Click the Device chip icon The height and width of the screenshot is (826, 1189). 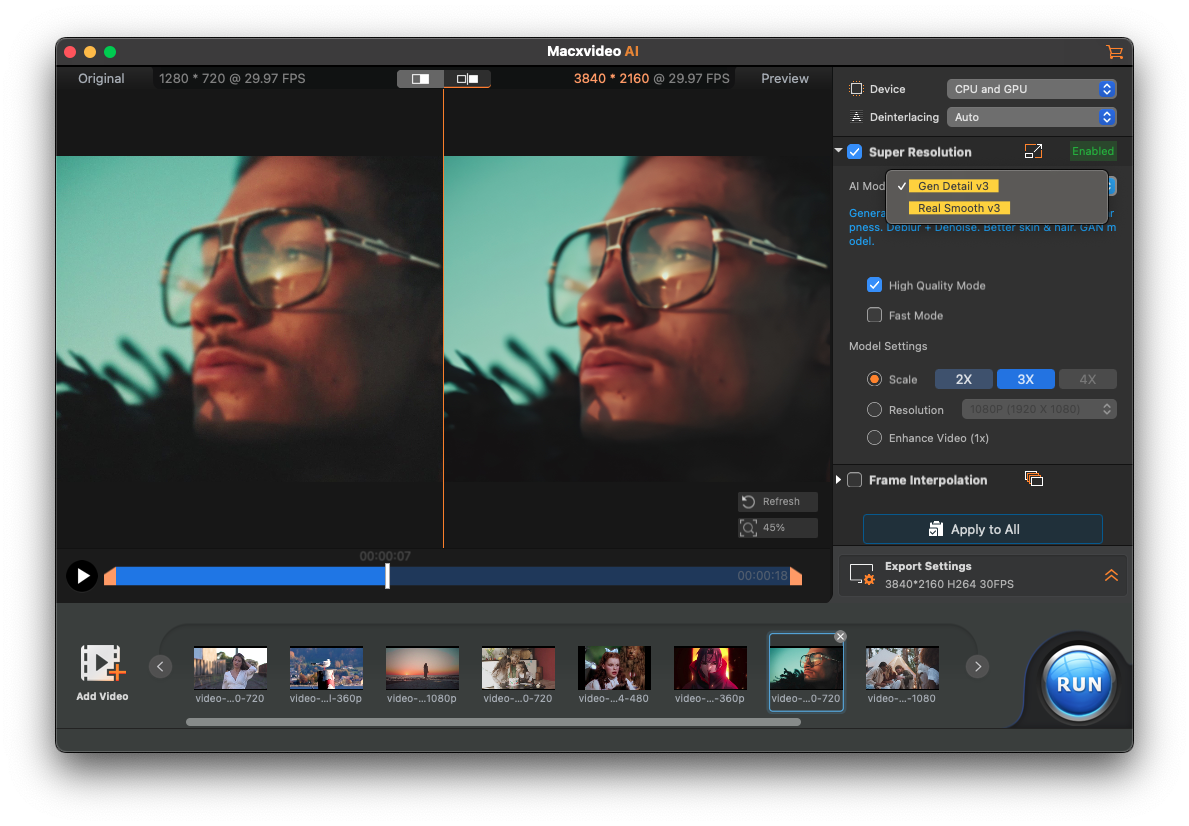click(856, 89)
